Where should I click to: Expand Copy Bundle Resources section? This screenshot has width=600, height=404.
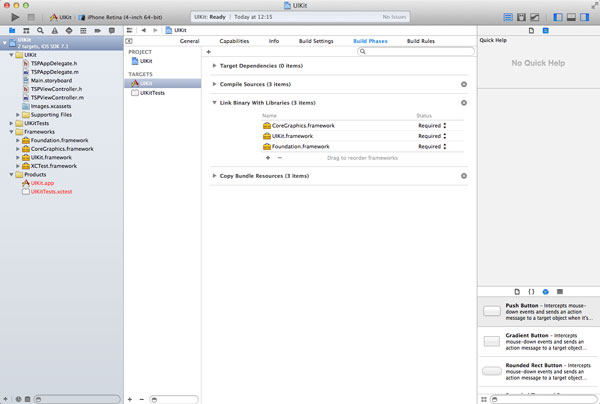click(x=214, y=176)
